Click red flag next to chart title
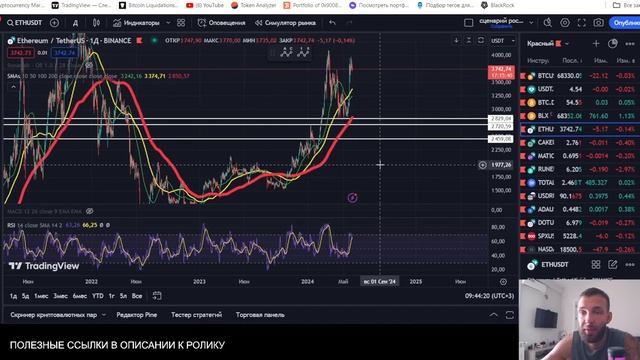 [x=140, y=40]
